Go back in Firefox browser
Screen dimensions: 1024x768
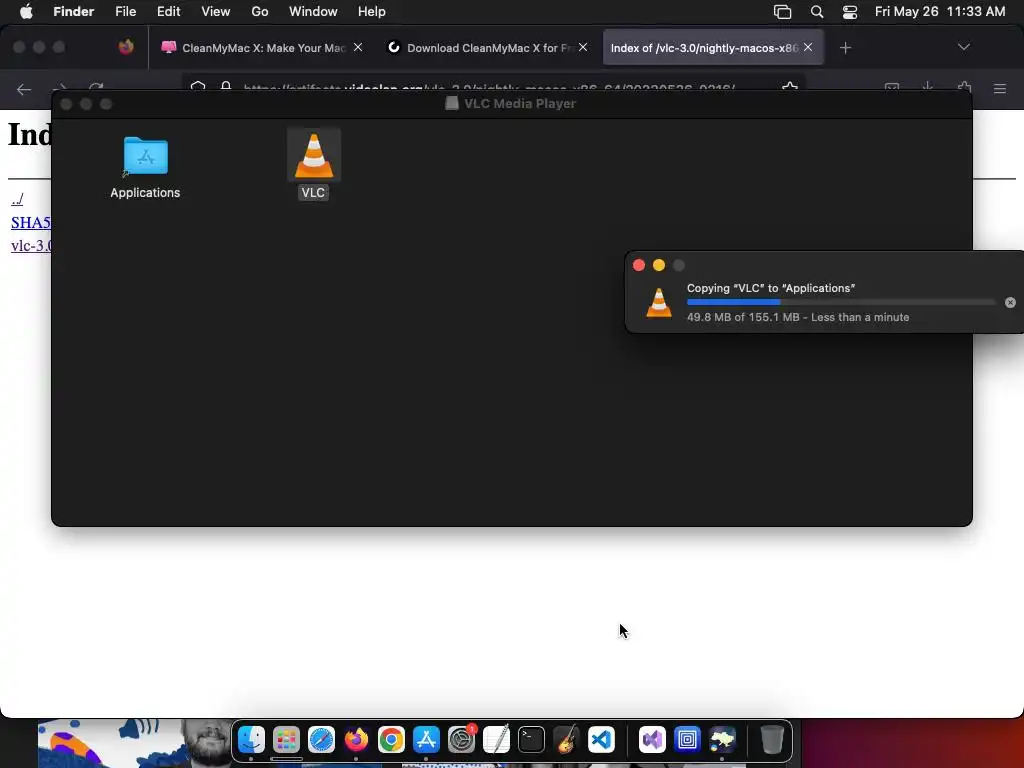24,89
